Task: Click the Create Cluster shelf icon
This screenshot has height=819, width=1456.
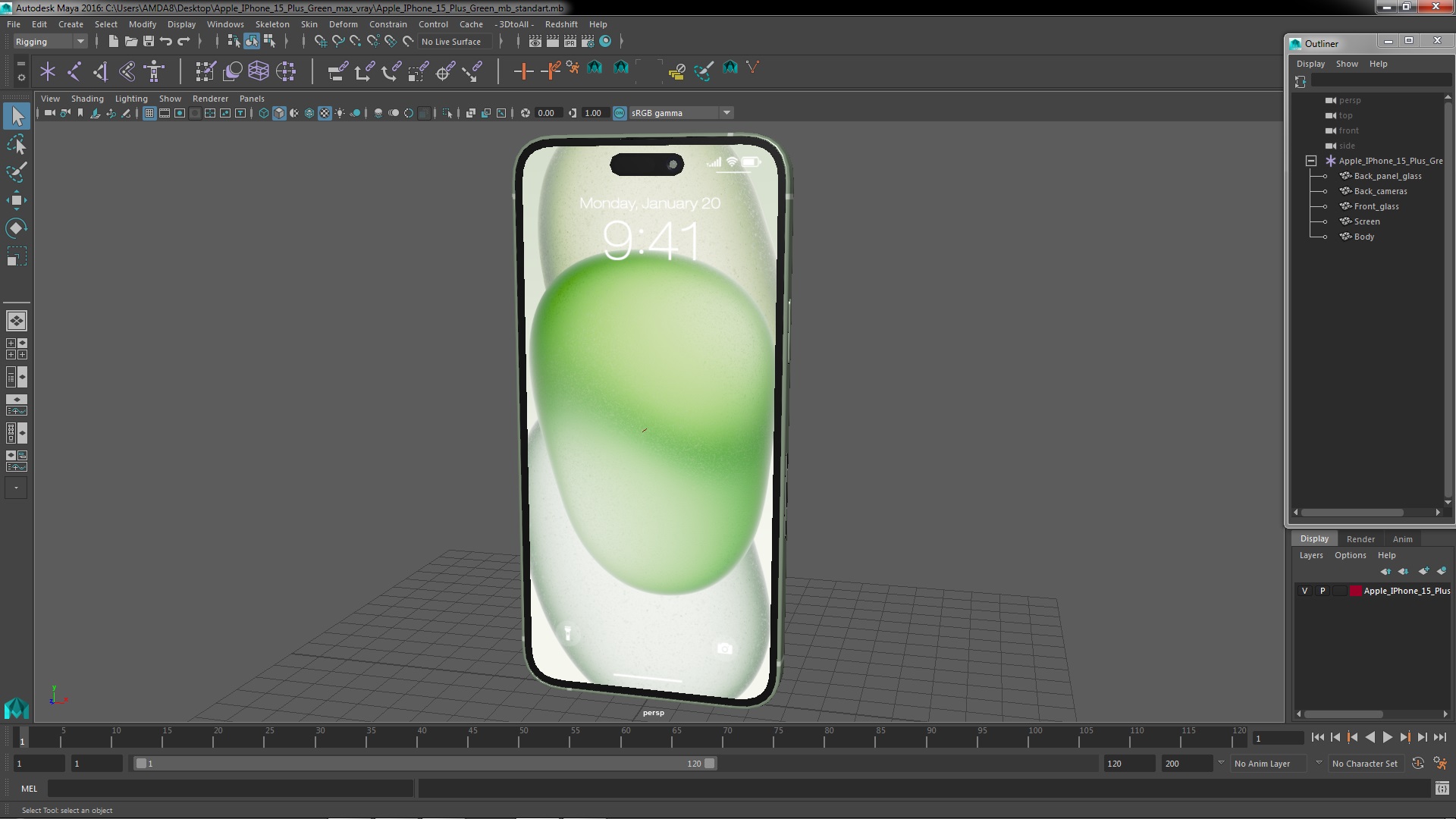Action: (286, 71)
